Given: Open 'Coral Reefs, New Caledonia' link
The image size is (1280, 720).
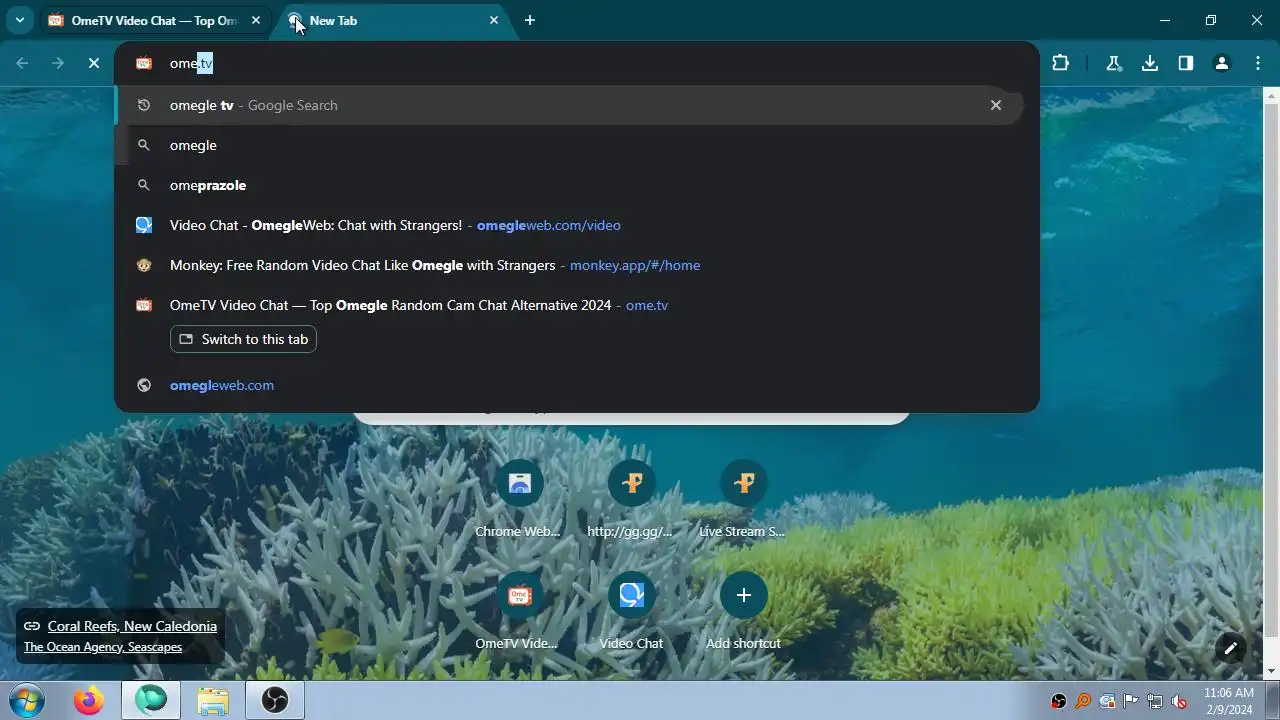Looking at the screenshot, I should 132,626.
